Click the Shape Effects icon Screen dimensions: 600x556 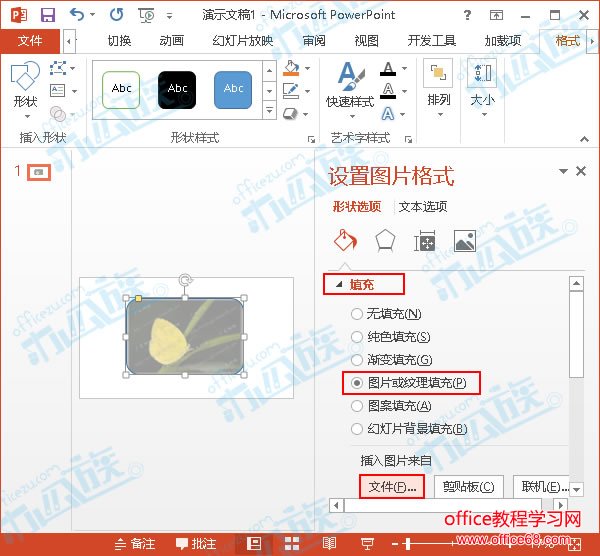290,114
